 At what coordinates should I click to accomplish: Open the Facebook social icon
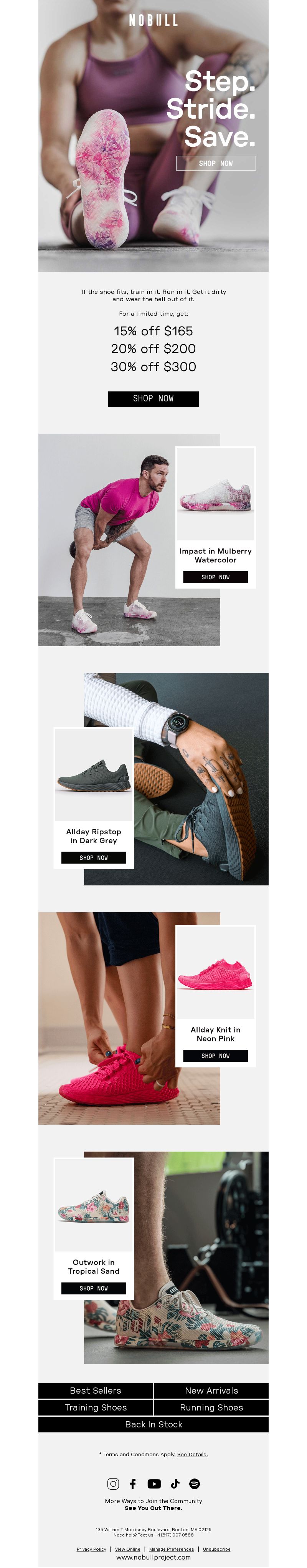(x=132, y=1483)
